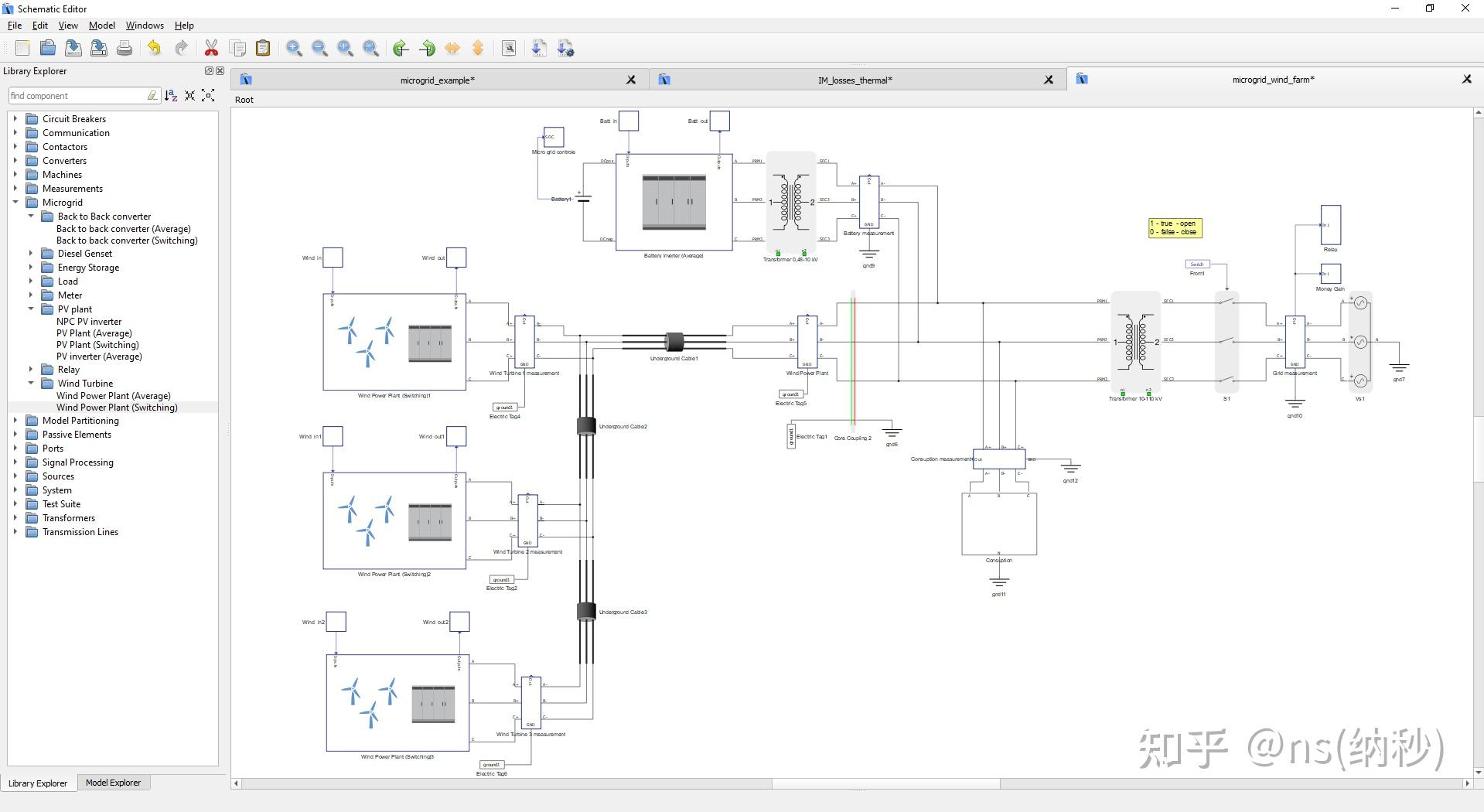This screenshot has width=1484, height=812.
Task: Click the rotate left green arrow icon
Action: (401, 49)
